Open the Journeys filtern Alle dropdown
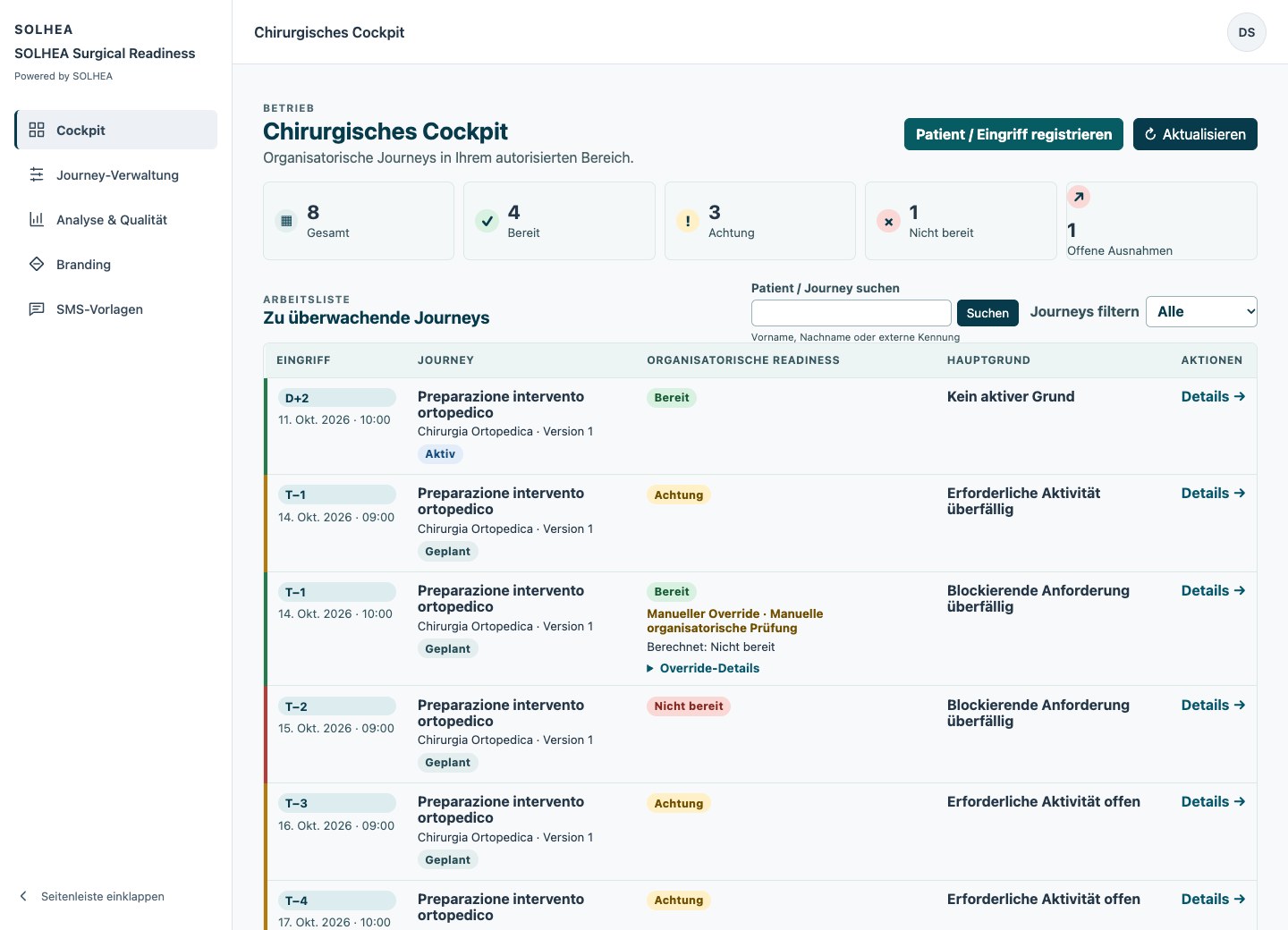The image size is (1288, 930). [x=1201, y=311]
